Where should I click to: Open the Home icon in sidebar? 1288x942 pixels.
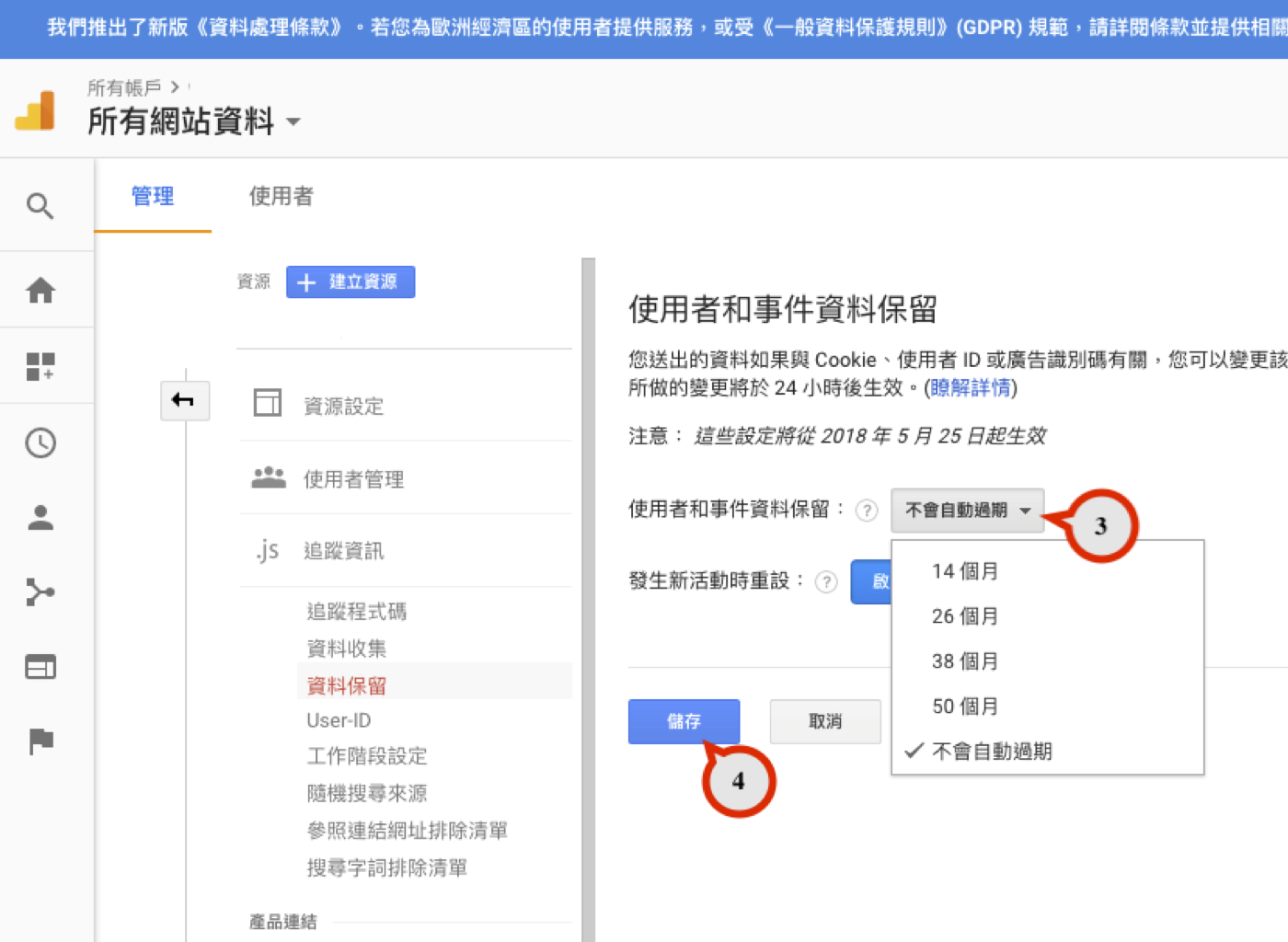coord(40,291)
